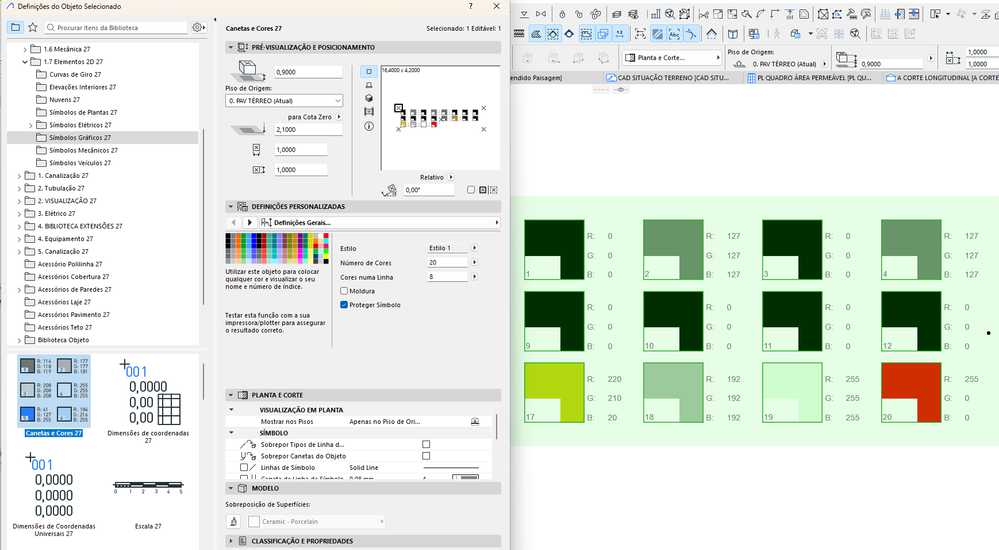Expand the CLASSIFICAÇÃO E PROPRIEDADES section
The image size is (999, 550).
pos(231,541)
